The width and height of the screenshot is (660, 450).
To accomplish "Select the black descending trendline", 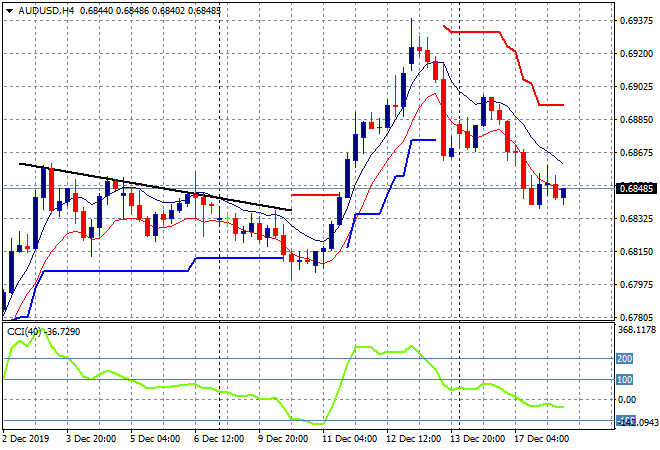I will click(156, 187).
